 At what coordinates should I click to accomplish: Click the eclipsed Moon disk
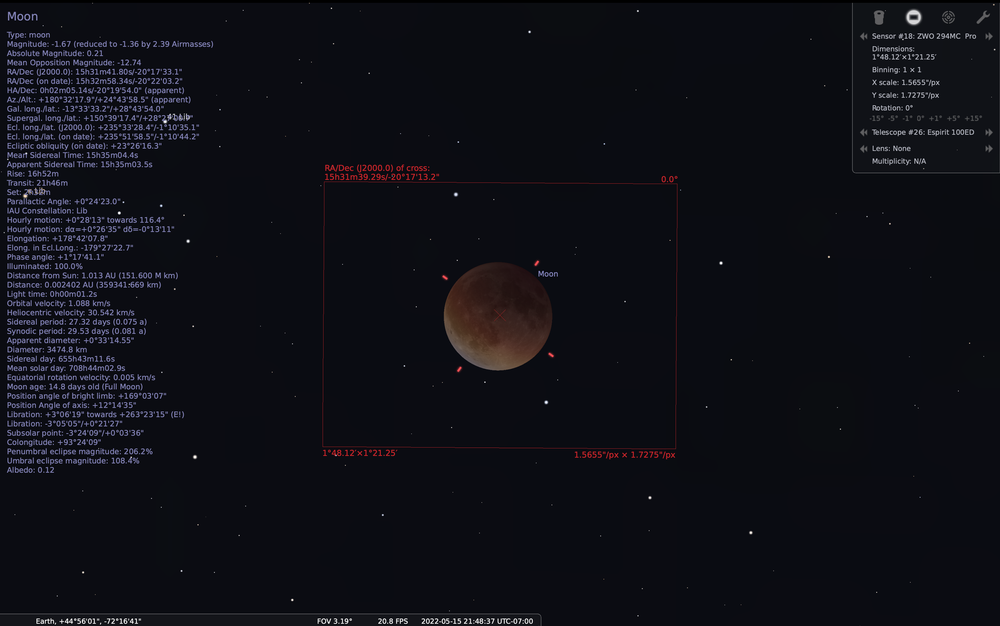497,316
